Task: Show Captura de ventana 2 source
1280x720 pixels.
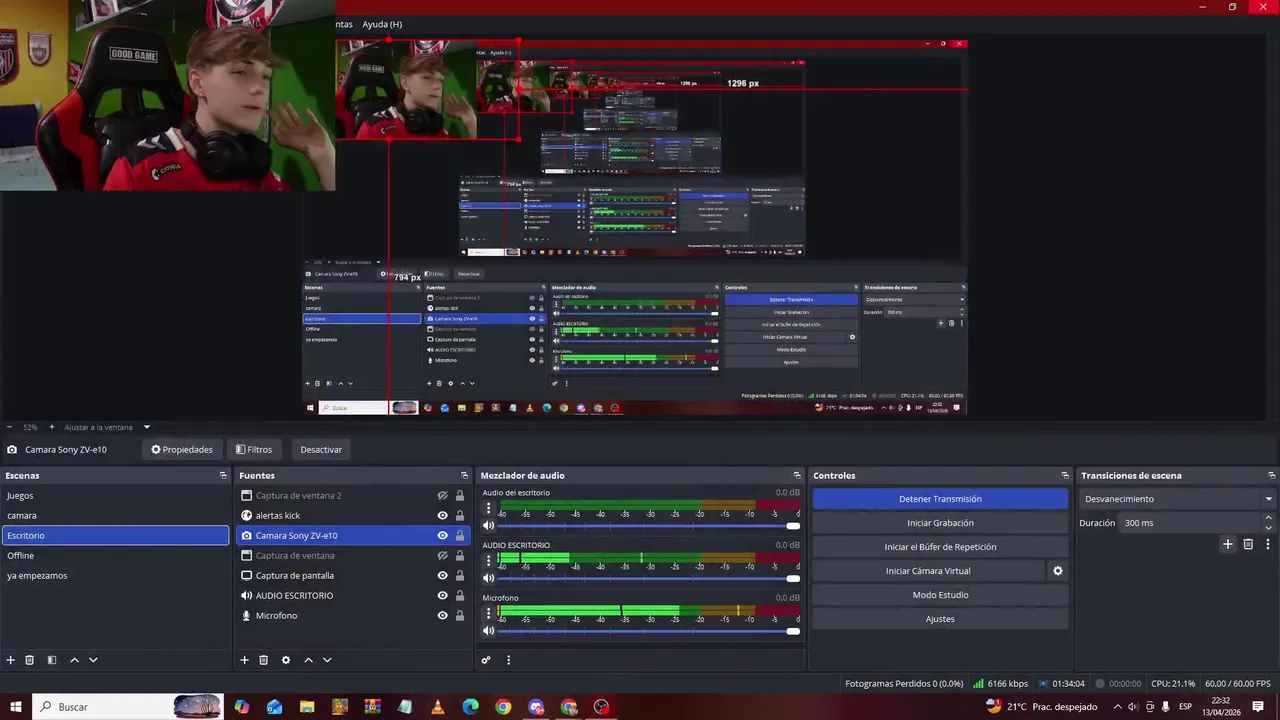Action: click(x=442, y=496)
